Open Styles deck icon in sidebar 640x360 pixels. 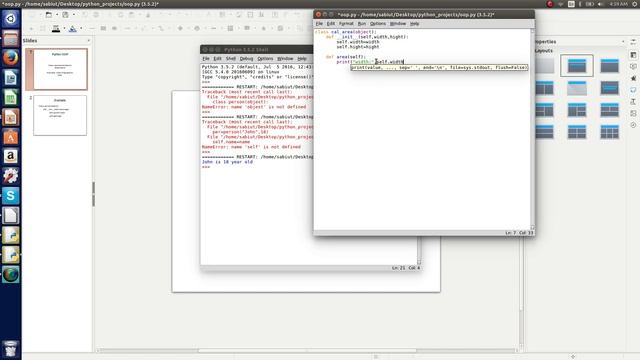pyautogui.click(x=633, y=102)
